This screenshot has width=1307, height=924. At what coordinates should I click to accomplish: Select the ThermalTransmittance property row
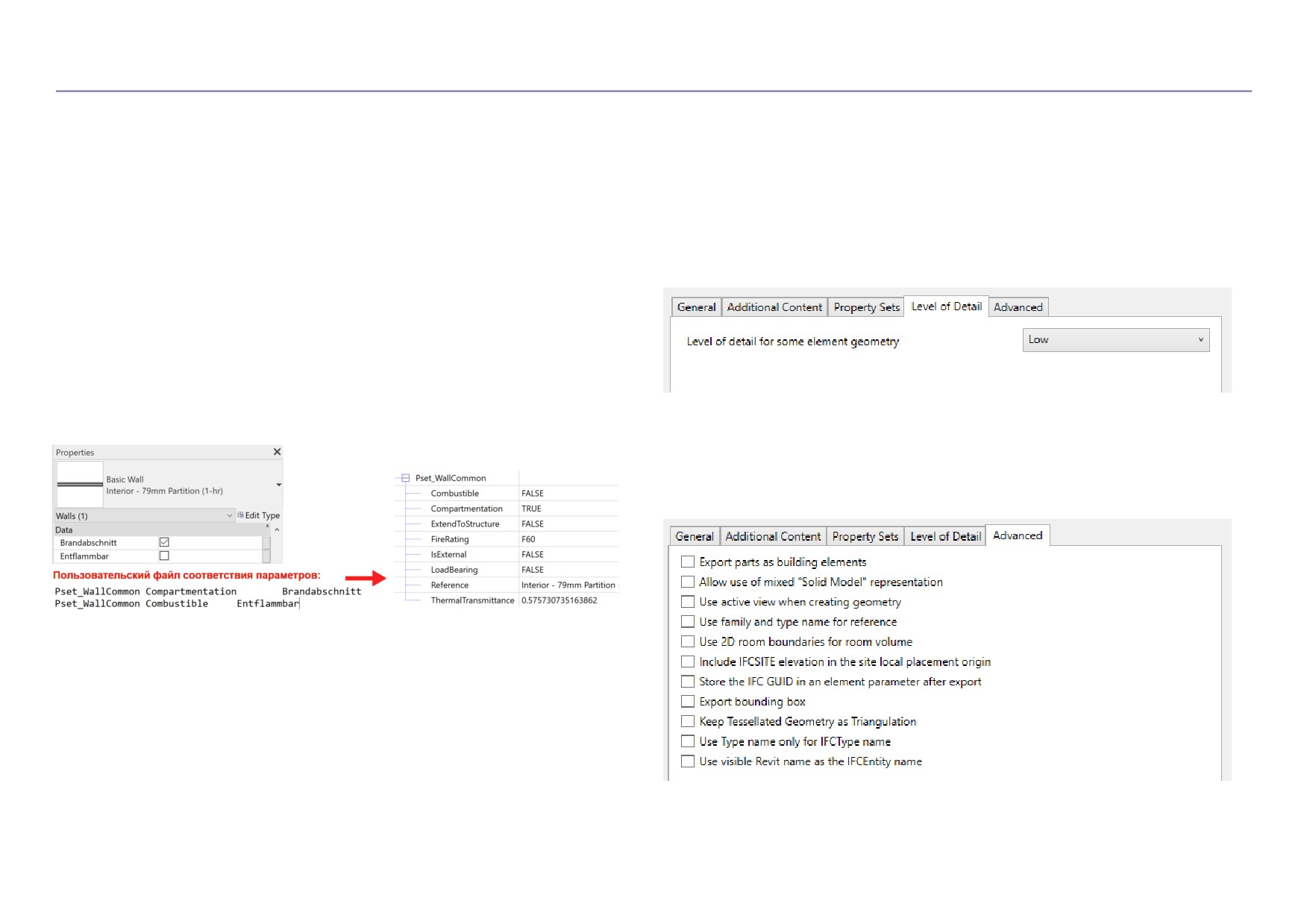pyautogui.click(x=507, y=600)
